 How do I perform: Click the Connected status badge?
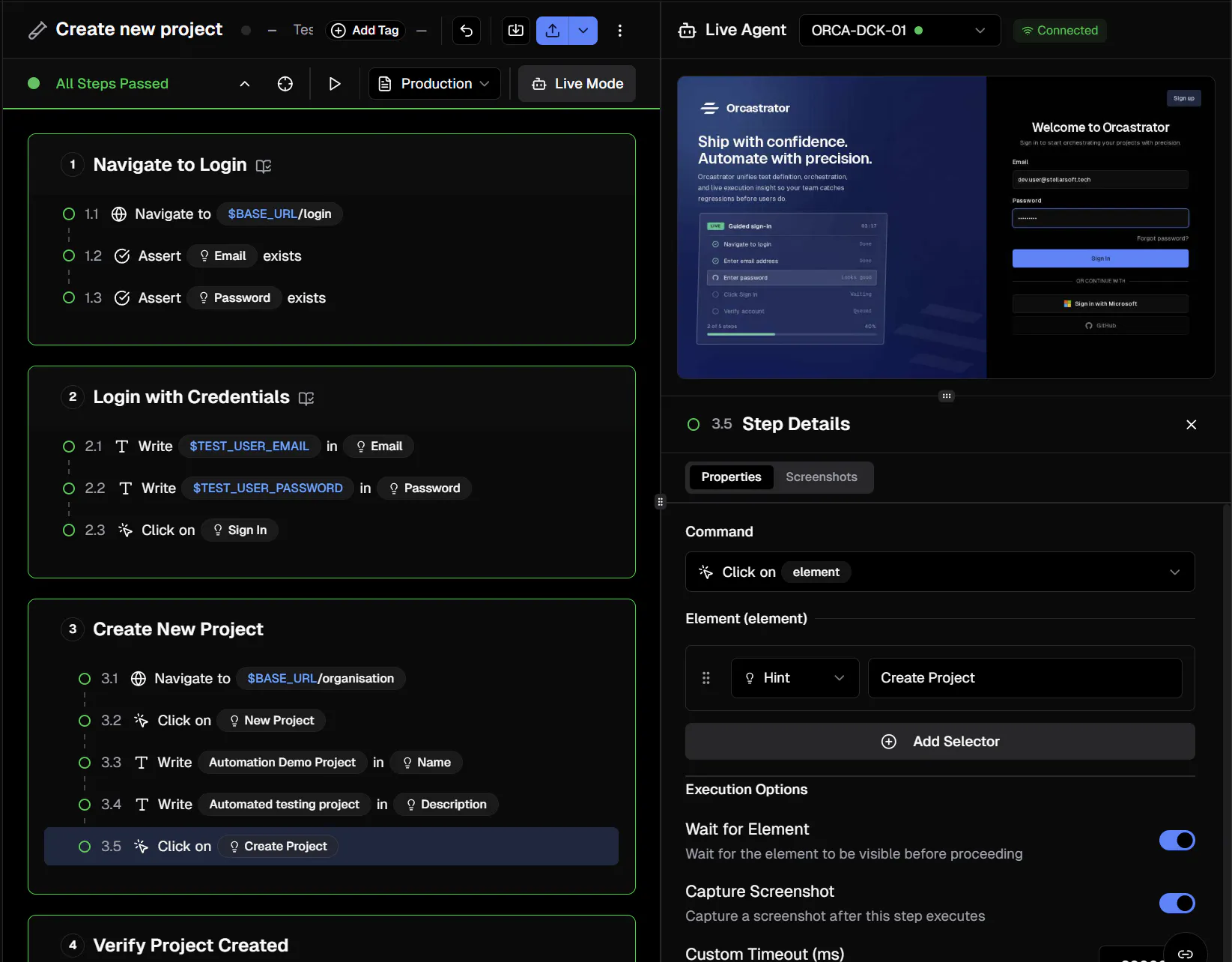[x=1060, y=31]
